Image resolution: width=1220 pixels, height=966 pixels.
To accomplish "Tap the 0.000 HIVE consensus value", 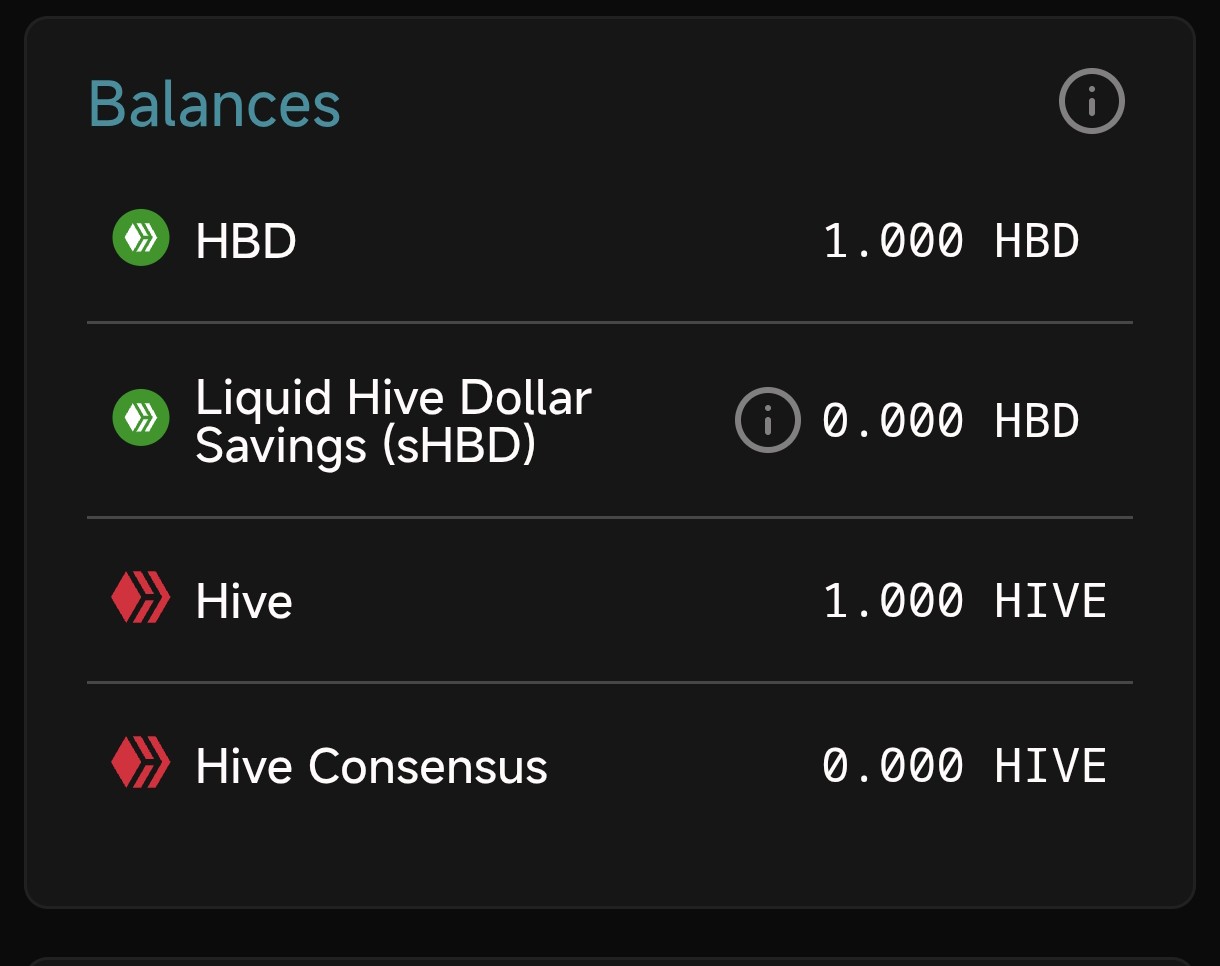I will click(965, 766).
